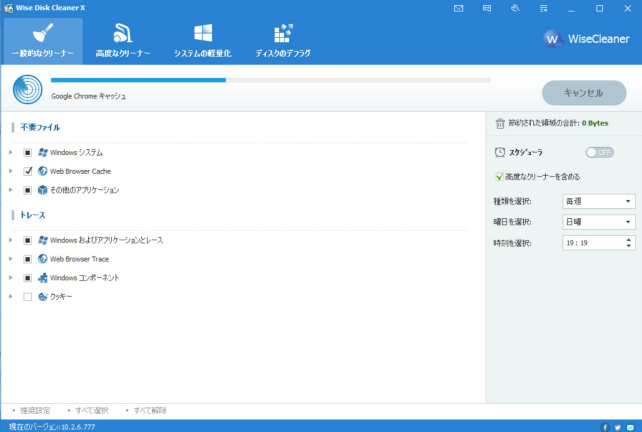
Task: Expand the Web Browser Cache tree row
Action: [x=11, y=171]
